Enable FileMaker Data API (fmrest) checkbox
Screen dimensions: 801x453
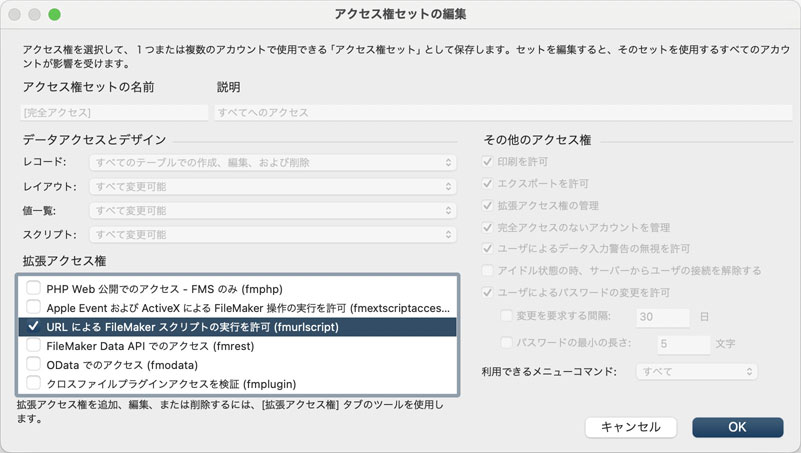[x=33, y=345]
